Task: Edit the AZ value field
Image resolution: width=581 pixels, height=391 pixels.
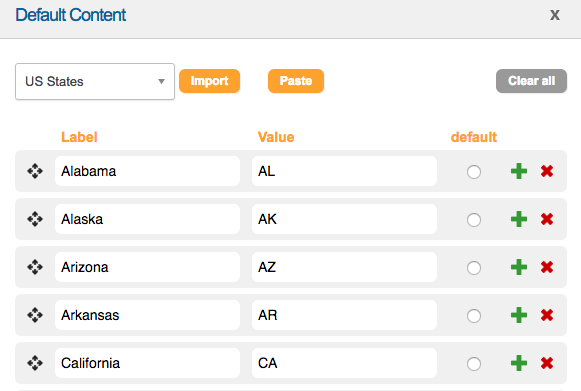Action: pyautogui.click(x=344, y=267)
